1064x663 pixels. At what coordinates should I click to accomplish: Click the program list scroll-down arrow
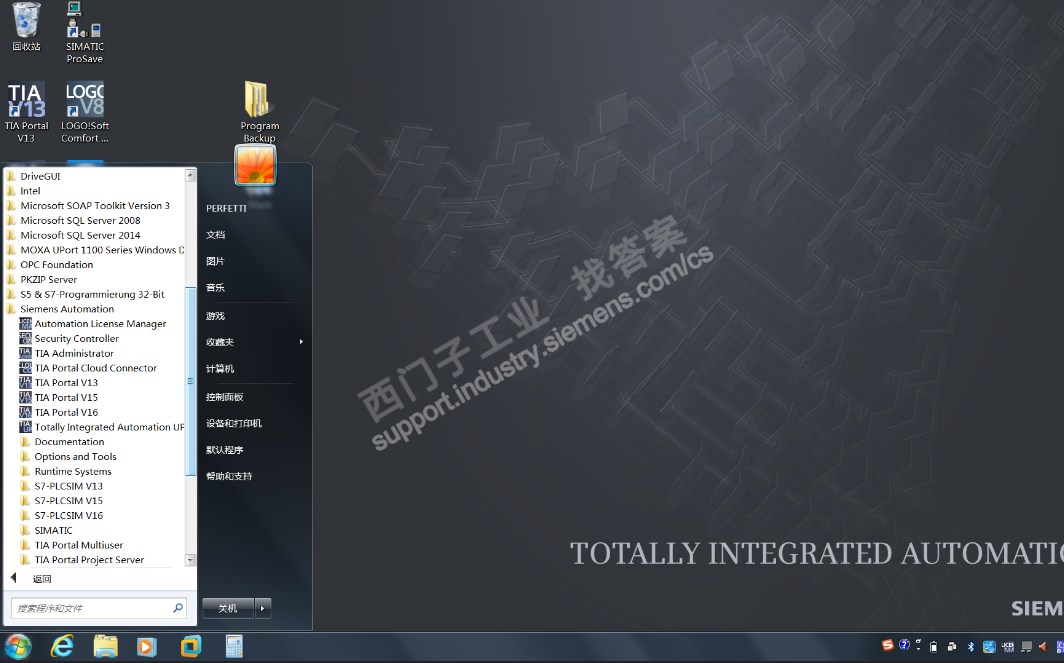[191, 561]
